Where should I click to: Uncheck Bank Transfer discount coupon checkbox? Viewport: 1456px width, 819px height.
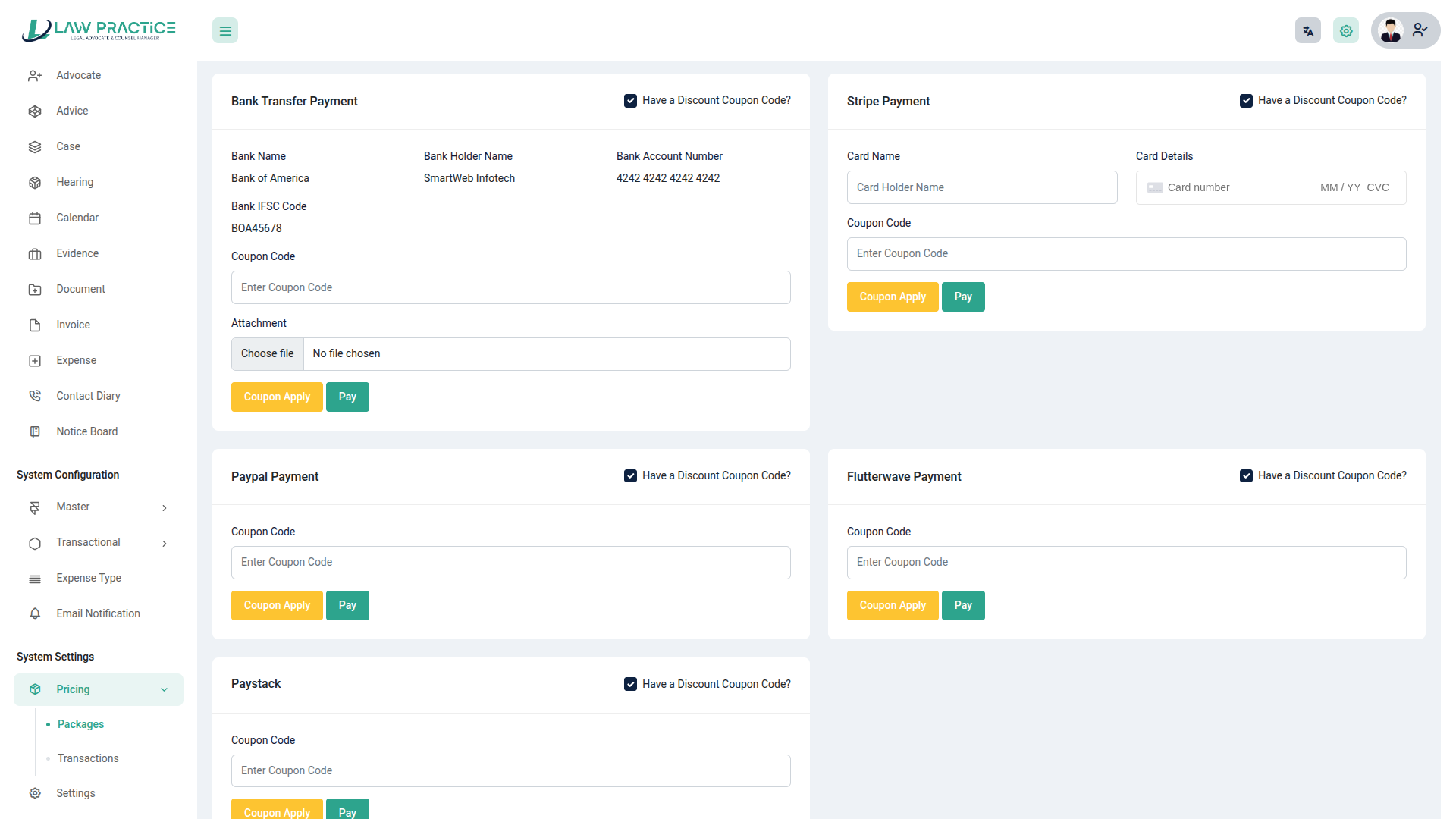630,101
